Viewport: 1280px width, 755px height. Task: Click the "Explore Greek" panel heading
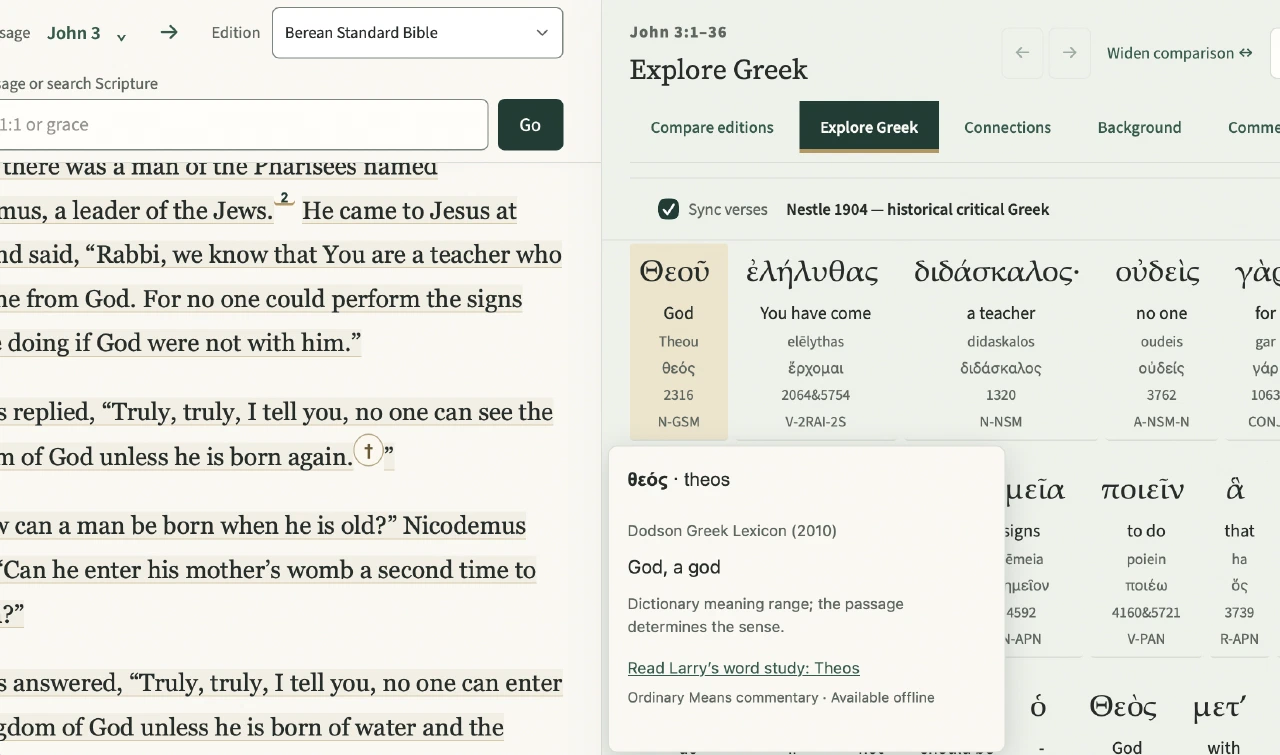click(x=718, y=69)
